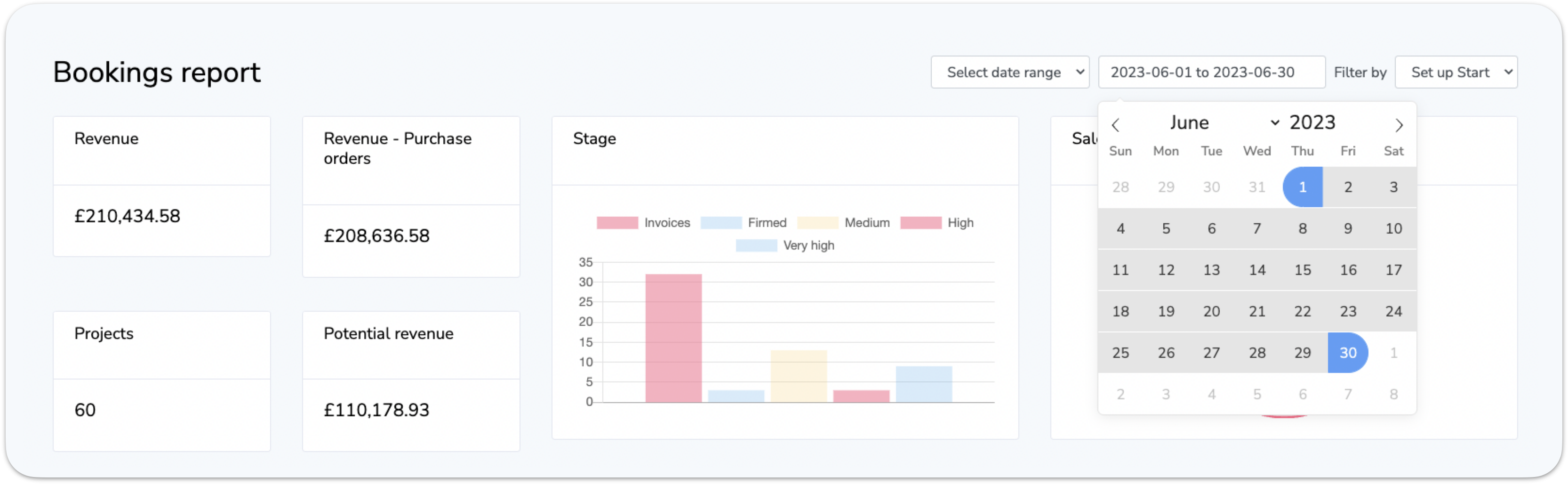Click the Very high bar in chart
Viewport: 1568px width, 485px height.
coord(923,384)
